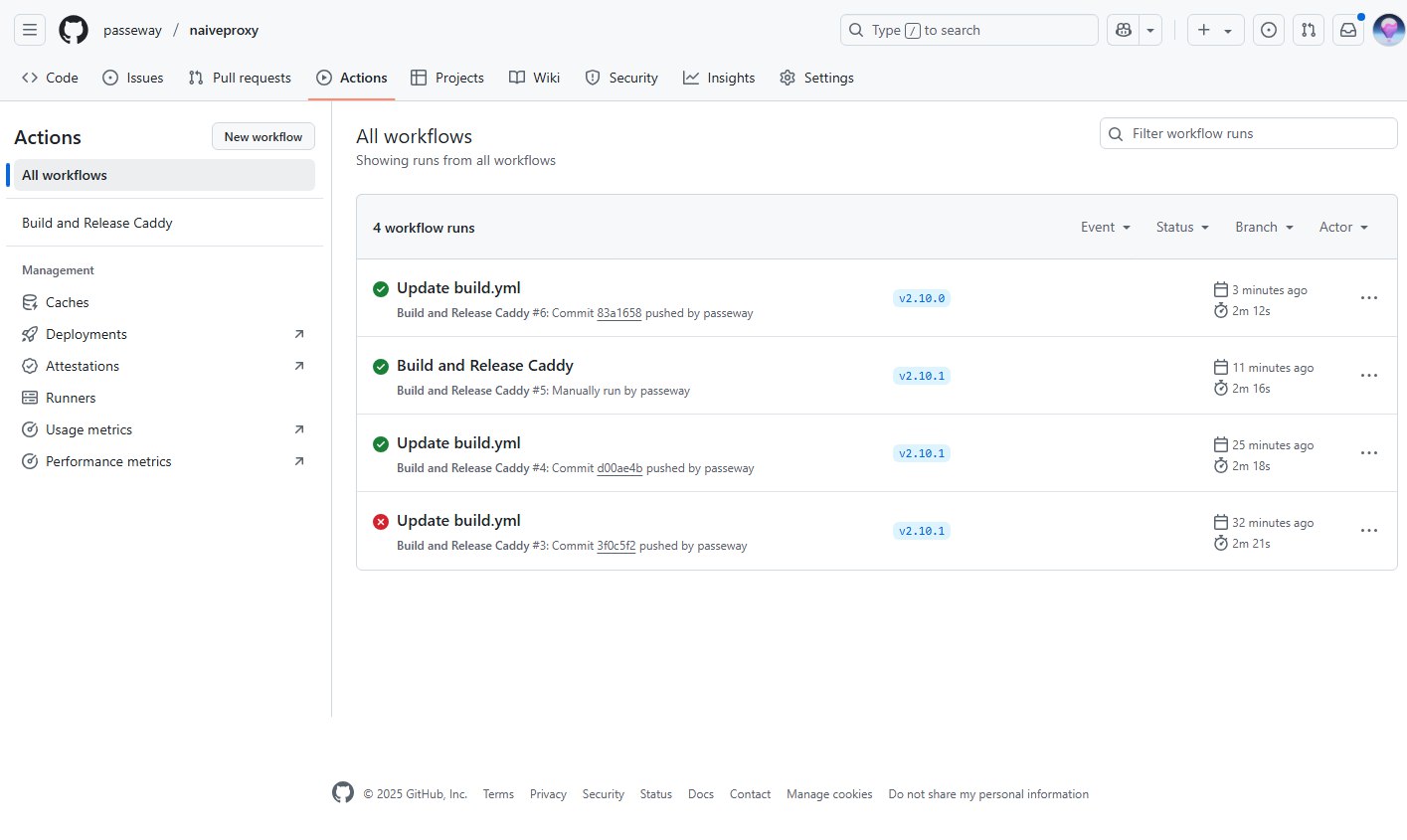
Task: Open the Privacy footer link
Action: (x=548, y=794)
